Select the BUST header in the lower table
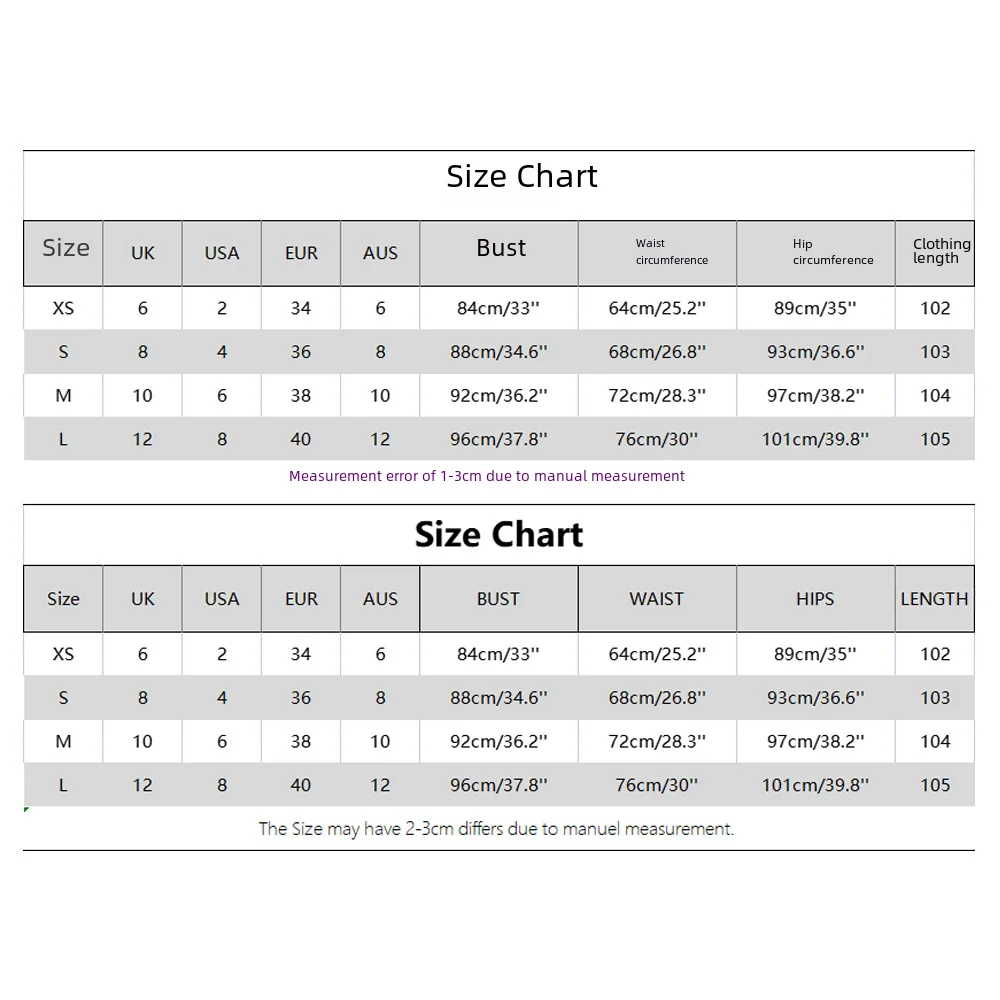 coord(498,599)
